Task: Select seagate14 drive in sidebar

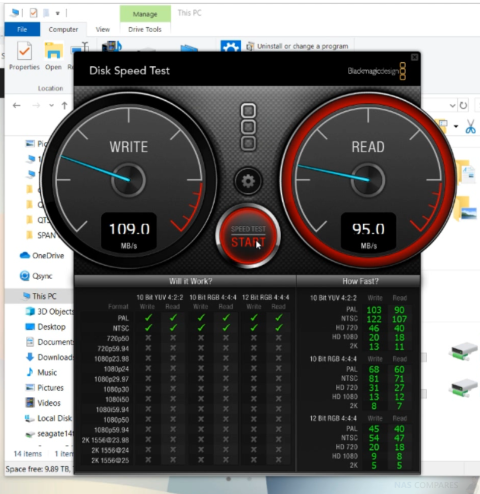Action: click(49, 434)
